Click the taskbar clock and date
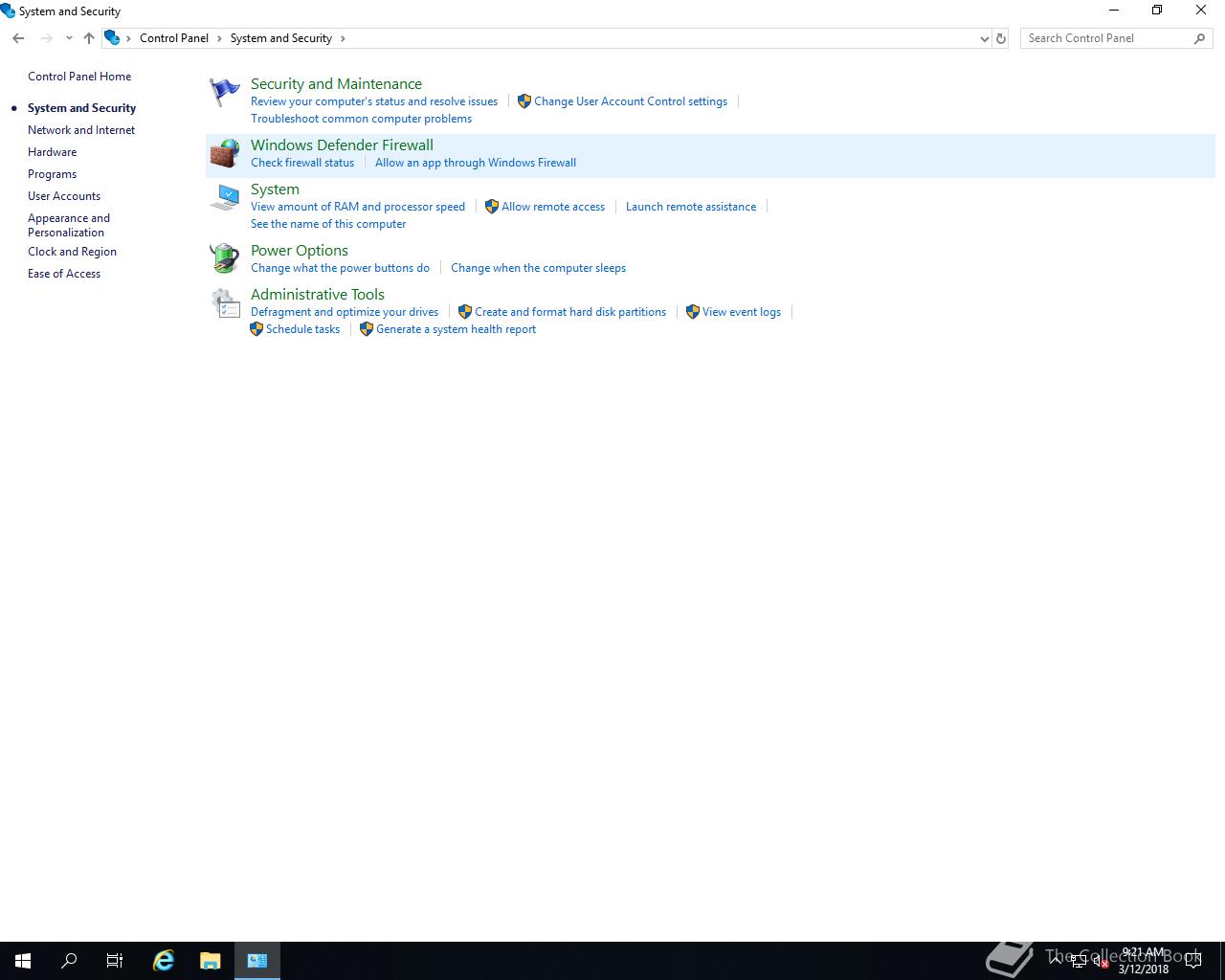This screenshot has width=1225, height=980. [x=1144, y=961]
